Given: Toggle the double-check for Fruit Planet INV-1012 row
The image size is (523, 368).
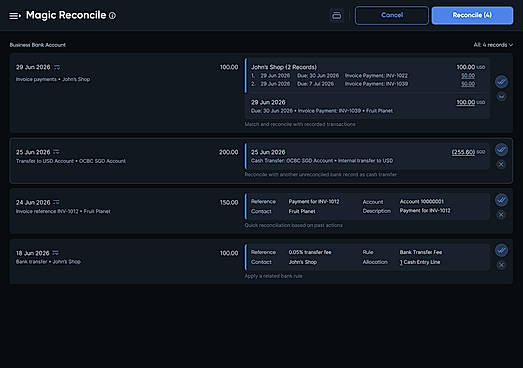Looking at the screenshot, I should click(x=501, y=200).
